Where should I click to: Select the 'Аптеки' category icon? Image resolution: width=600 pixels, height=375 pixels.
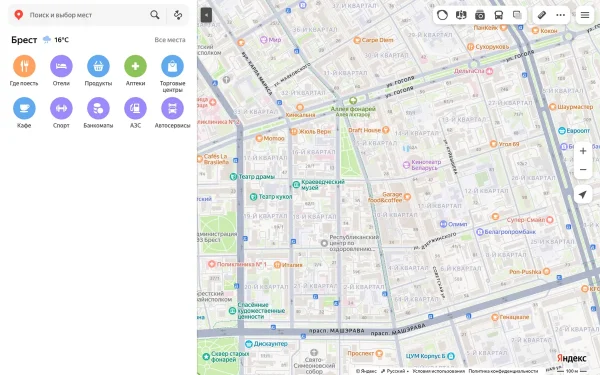135,66
